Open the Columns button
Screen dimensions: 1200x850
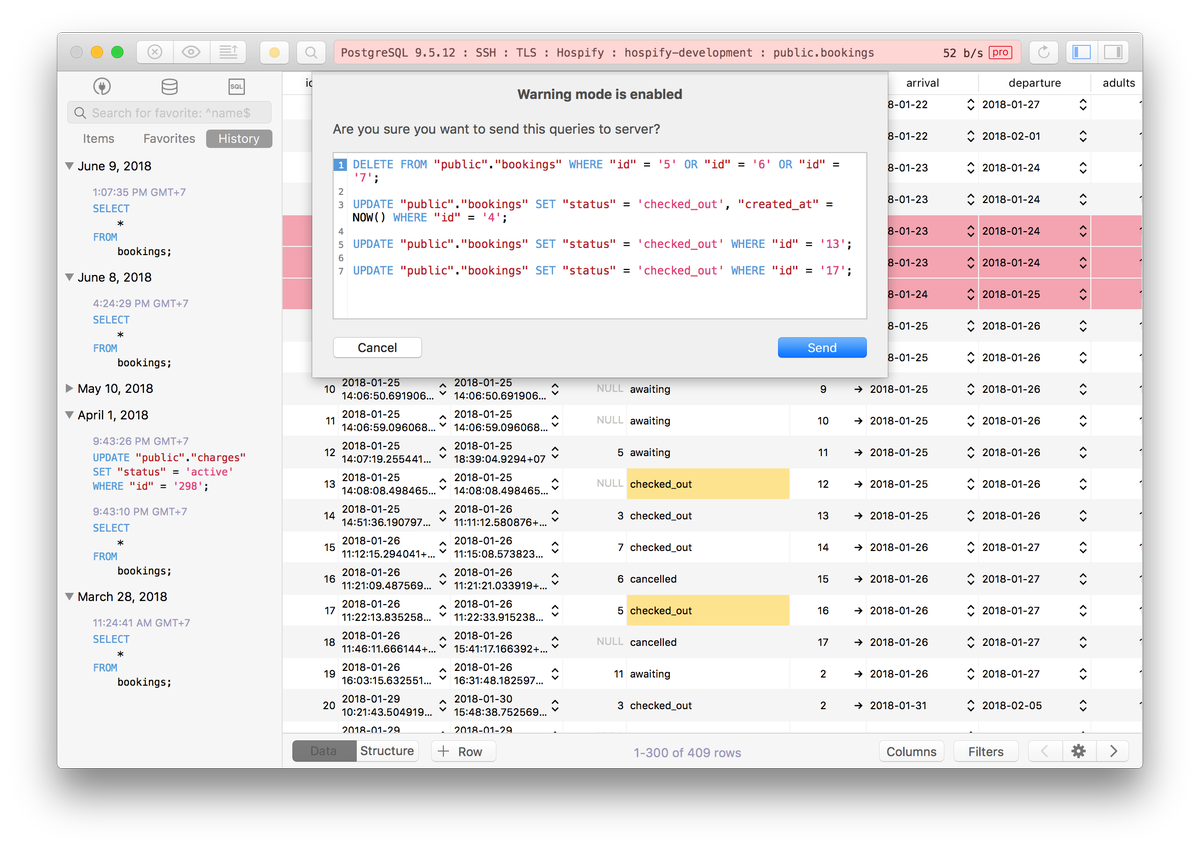point(911,751)
